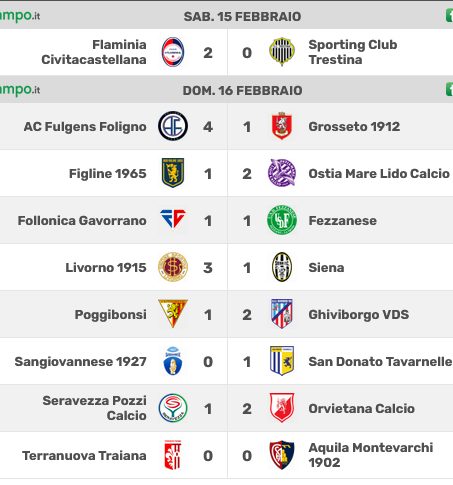Select the Ghiviborgo VDS shield
Image resolution: width=453 pixels, height=485 pixels.
(282, 314)
